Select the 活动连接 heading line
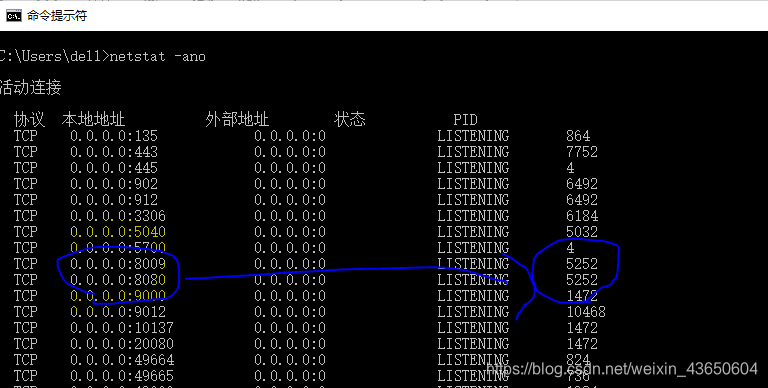768x388 pixels. tap(30, 88)
